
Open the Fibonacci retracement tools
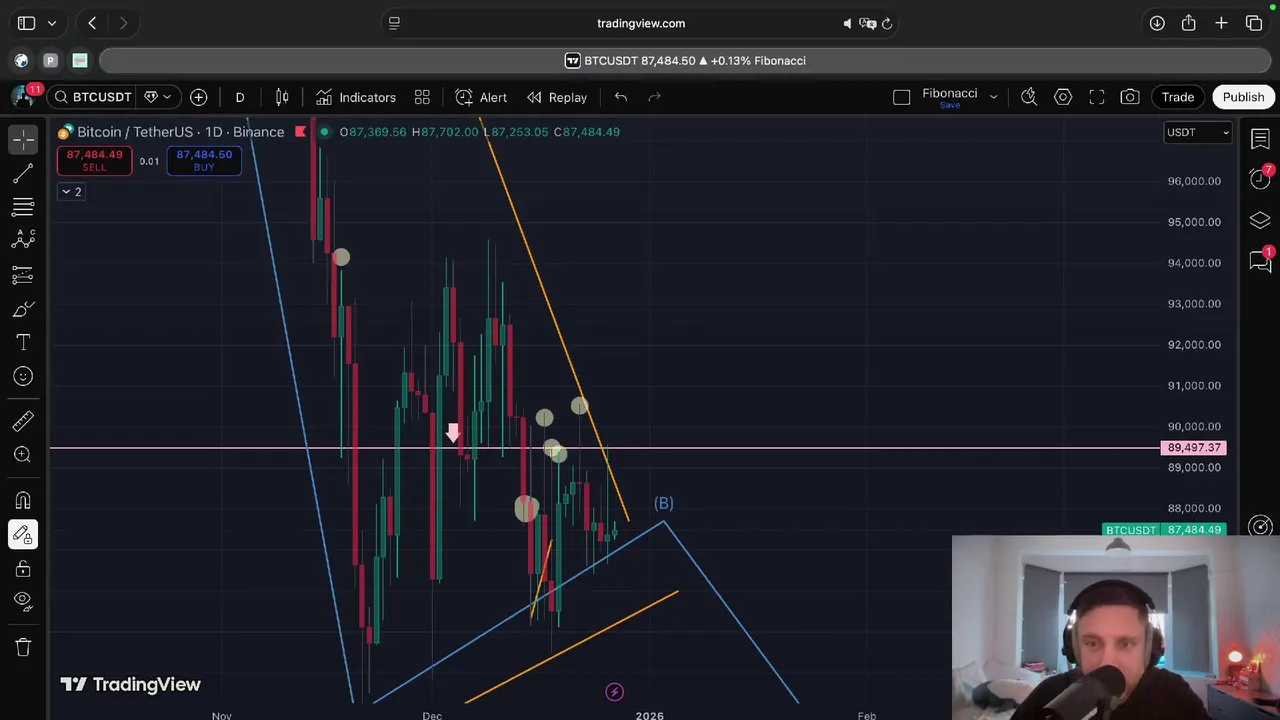click(23, 207)
